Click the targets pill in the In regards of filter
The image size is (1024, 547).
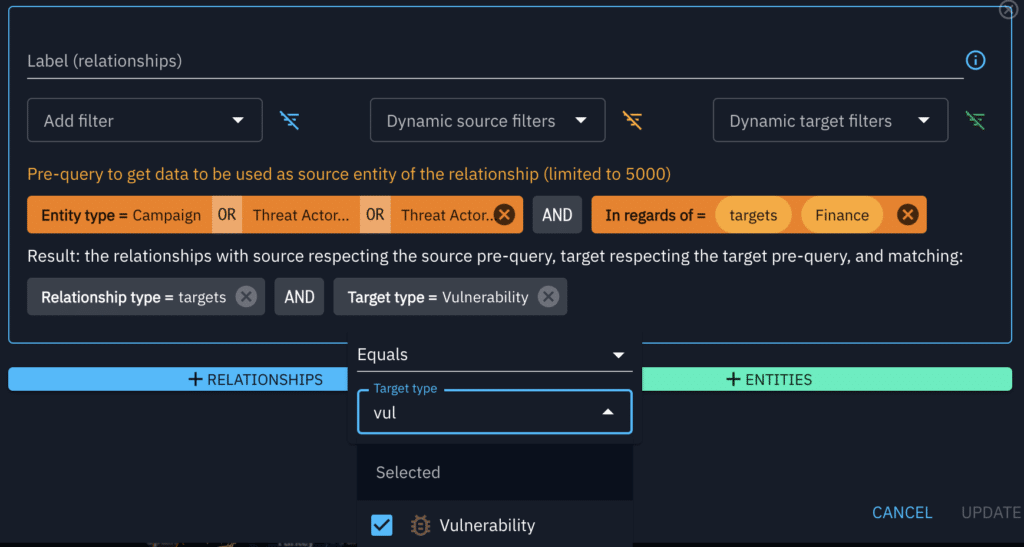(753, 215)
